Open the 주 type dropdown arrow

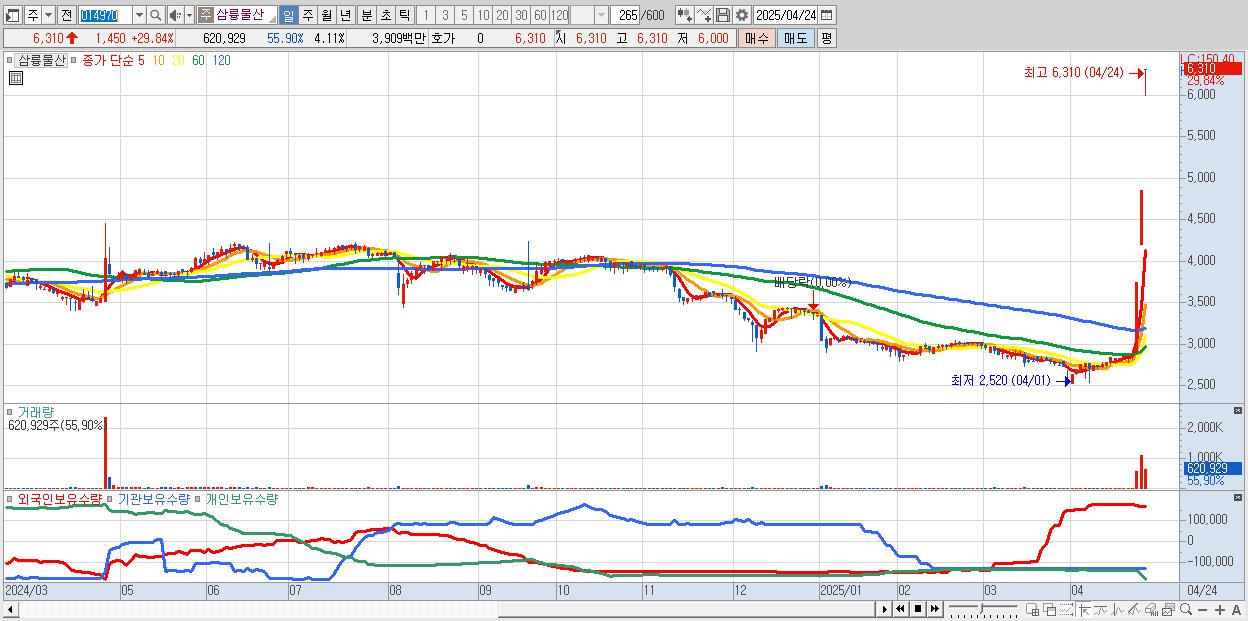coord(49,15)
